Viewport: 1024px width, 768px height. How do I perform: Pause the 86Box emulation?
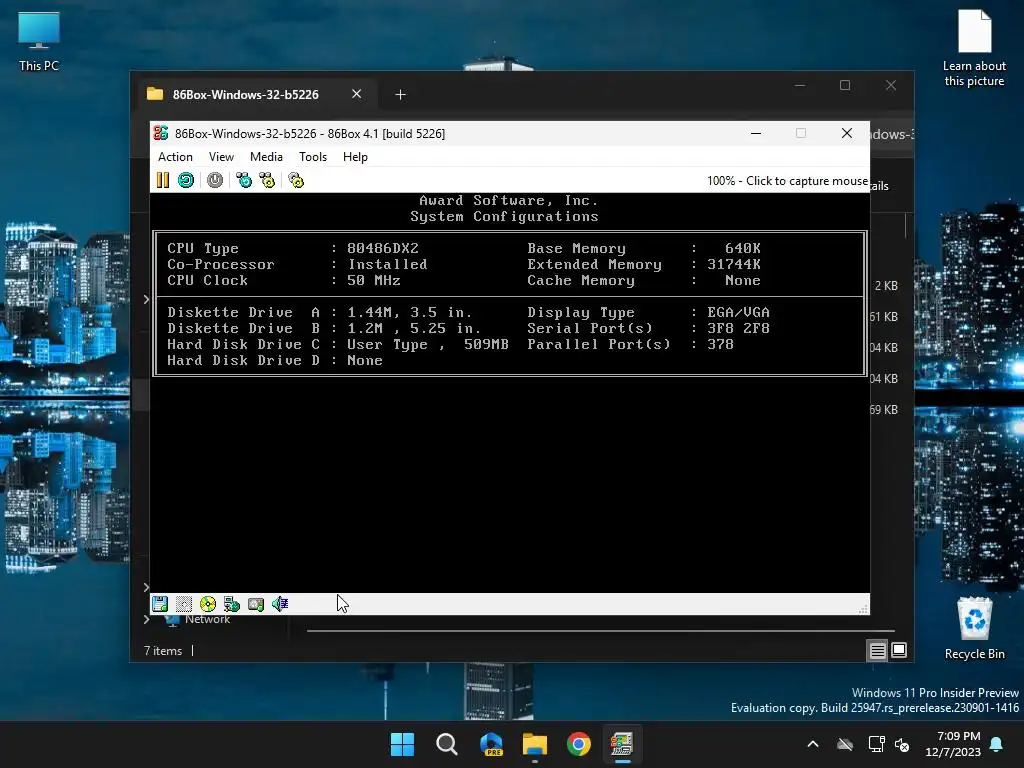[x=163, y=180]
